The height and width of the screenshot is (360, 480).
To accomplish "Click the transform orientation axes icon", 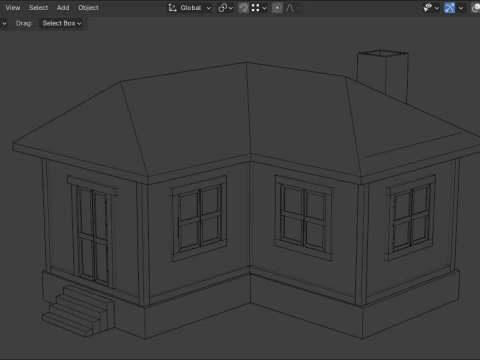I will [172, 8].
